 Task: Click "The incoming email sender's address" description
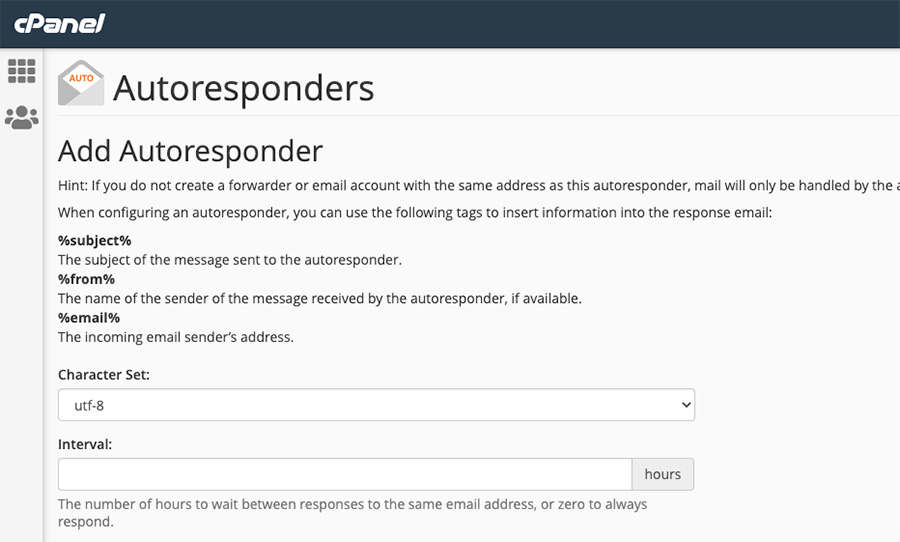click(175, 337)
